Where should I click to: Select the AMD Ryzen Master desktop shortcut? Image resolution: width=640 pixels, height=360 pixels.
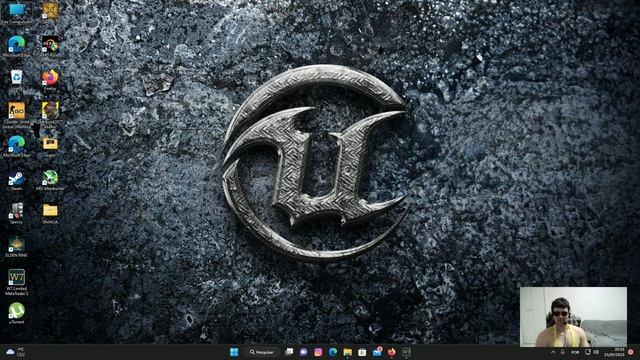point(50,47)
